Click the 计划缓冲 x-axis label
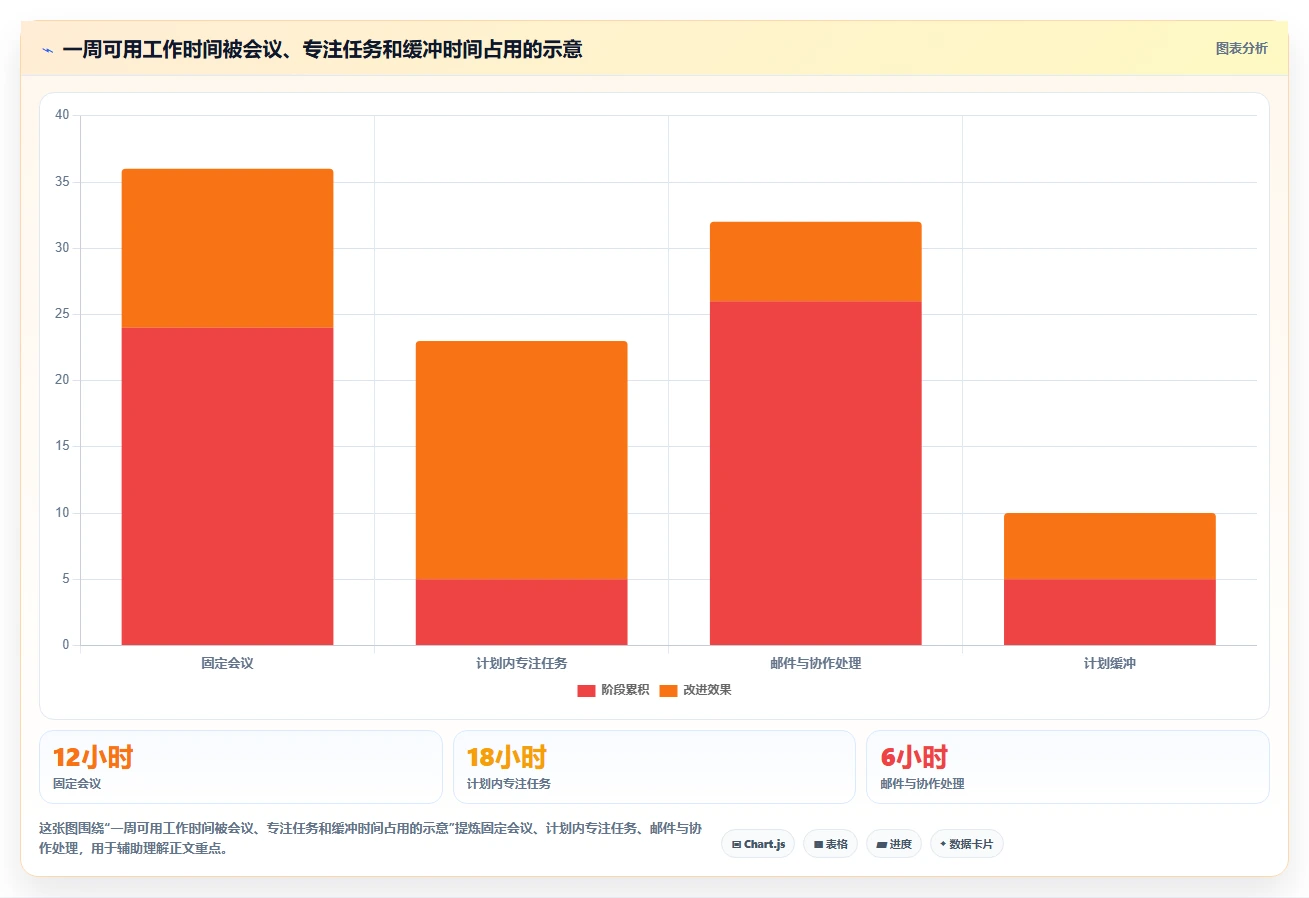This screenshot has width=1309, height=898. point(1109,663)
